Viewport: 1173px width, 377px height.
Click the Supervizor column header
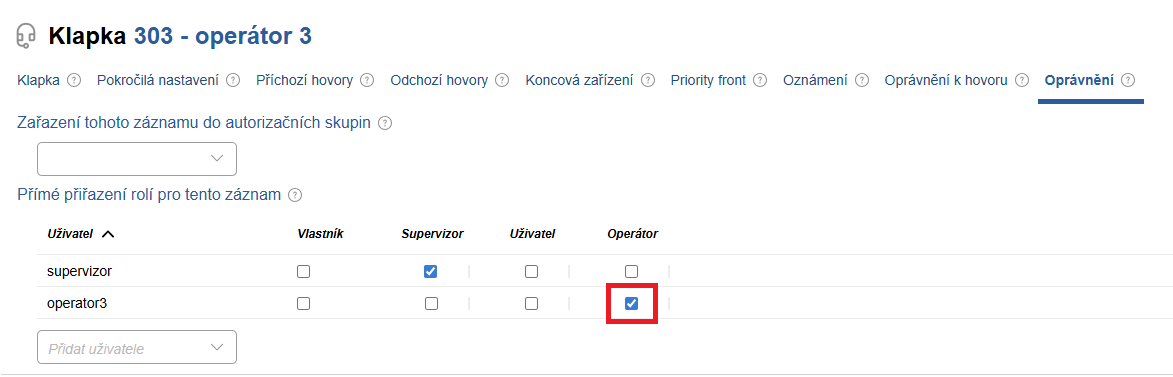[x=432, y=234]
